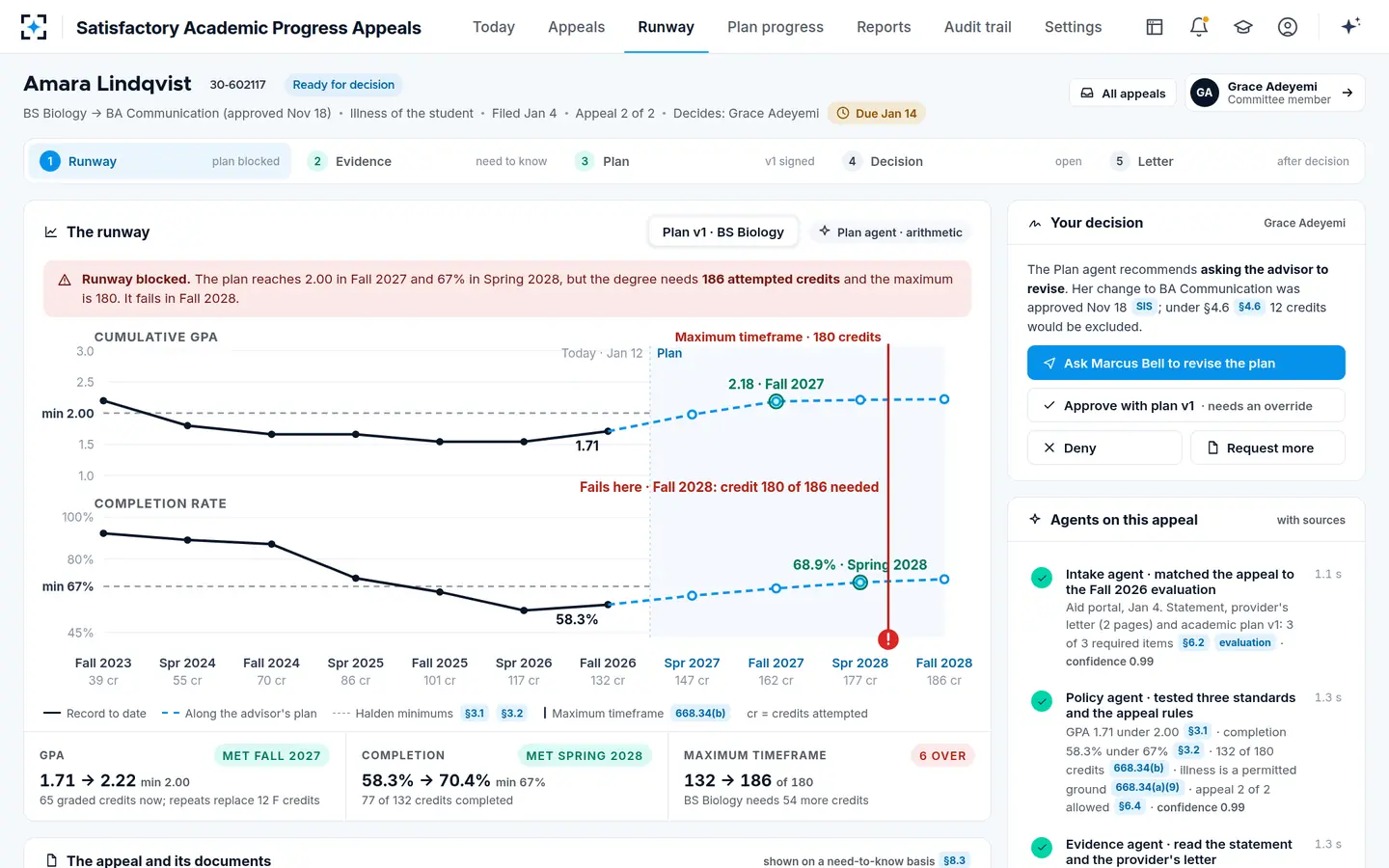Screen dimensions: 1389x868
Task: Click the red fail marker on chart
Action: [x=888, y=638]
